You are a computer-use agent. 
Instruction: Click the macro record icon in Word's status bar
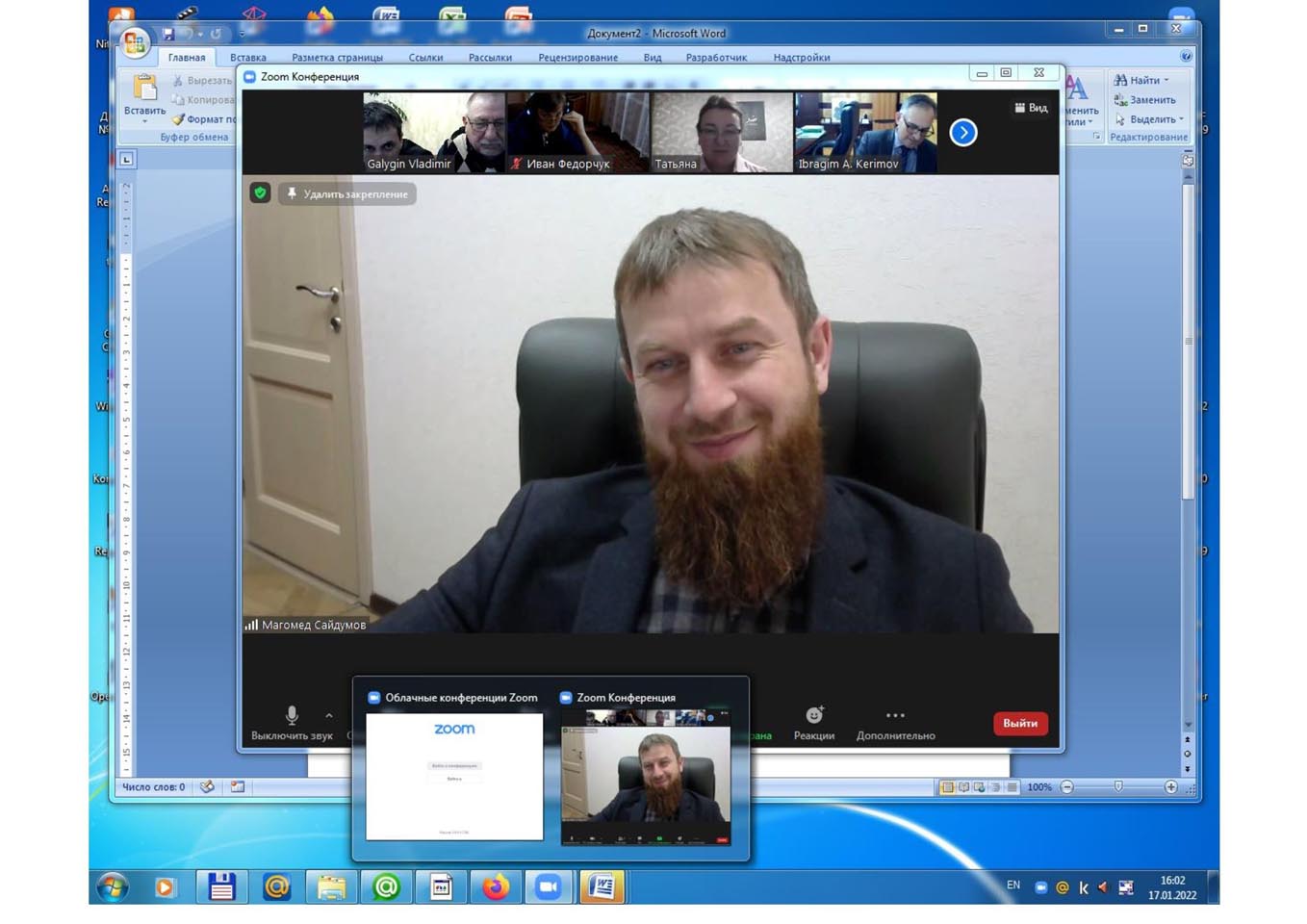tap(238, 786)
